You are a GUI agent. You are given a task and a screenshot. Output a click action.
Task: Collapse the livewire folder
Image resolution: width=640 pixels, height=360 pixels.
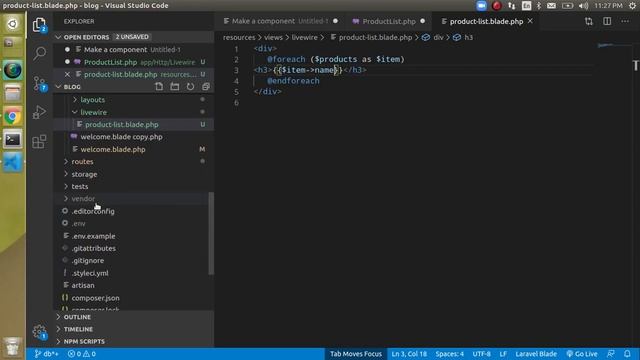[93, 112]
